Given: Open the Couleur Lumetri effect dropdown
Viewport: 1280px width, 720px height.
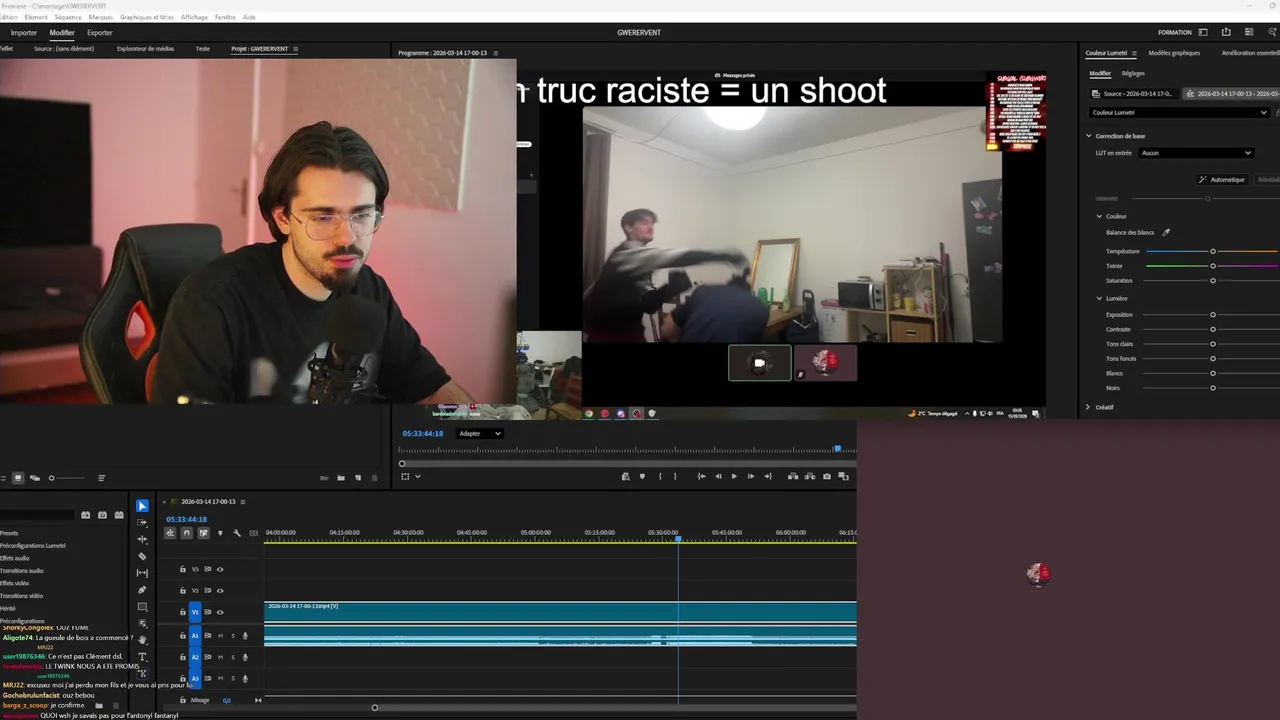Looking at the screenshot, I should click(1180, 113).
